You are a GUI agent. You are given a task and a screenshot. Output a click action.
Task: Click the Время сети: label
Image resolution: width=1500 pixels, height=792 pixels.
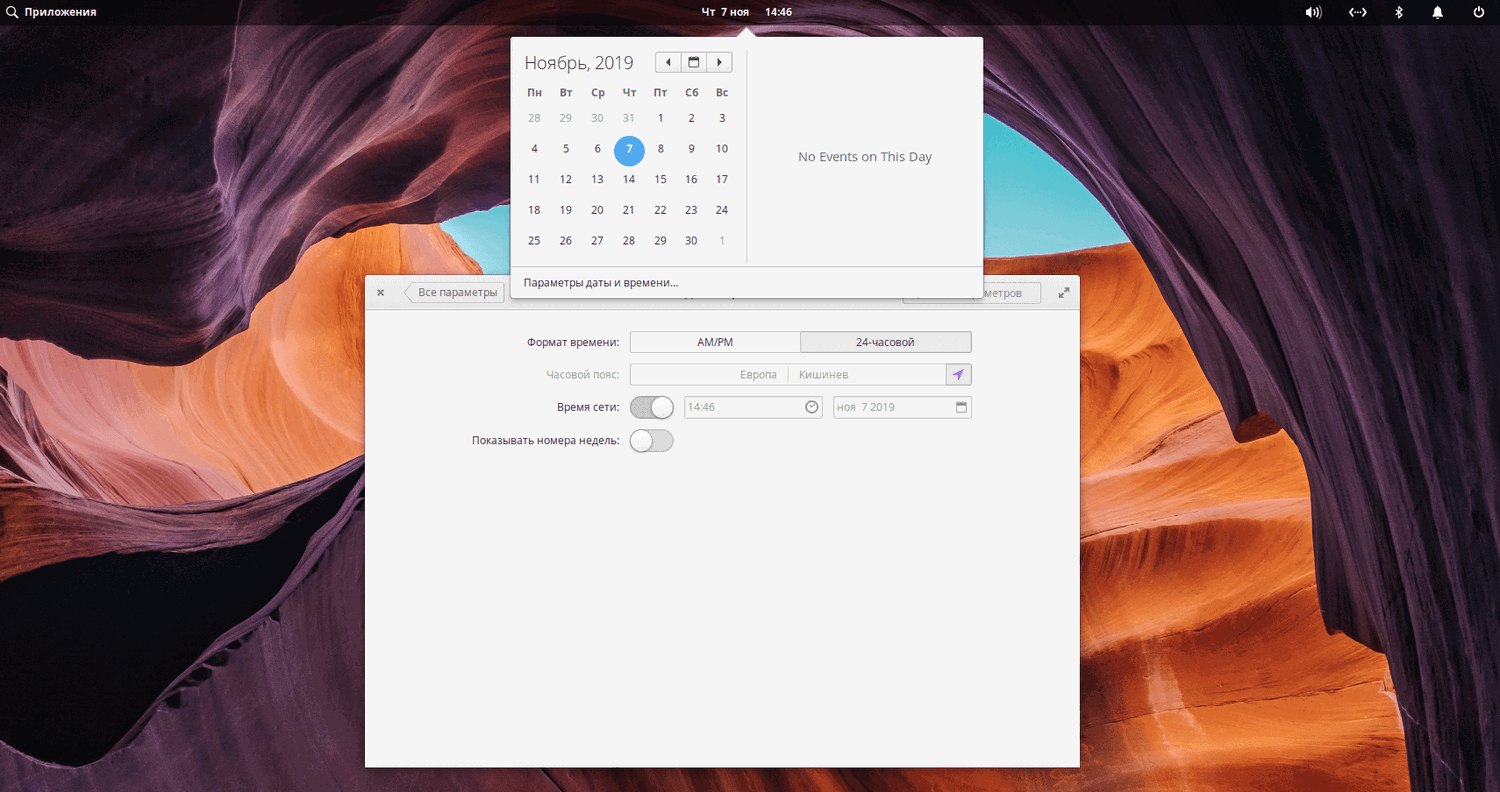pyautogui.click(x=588, y=407)
